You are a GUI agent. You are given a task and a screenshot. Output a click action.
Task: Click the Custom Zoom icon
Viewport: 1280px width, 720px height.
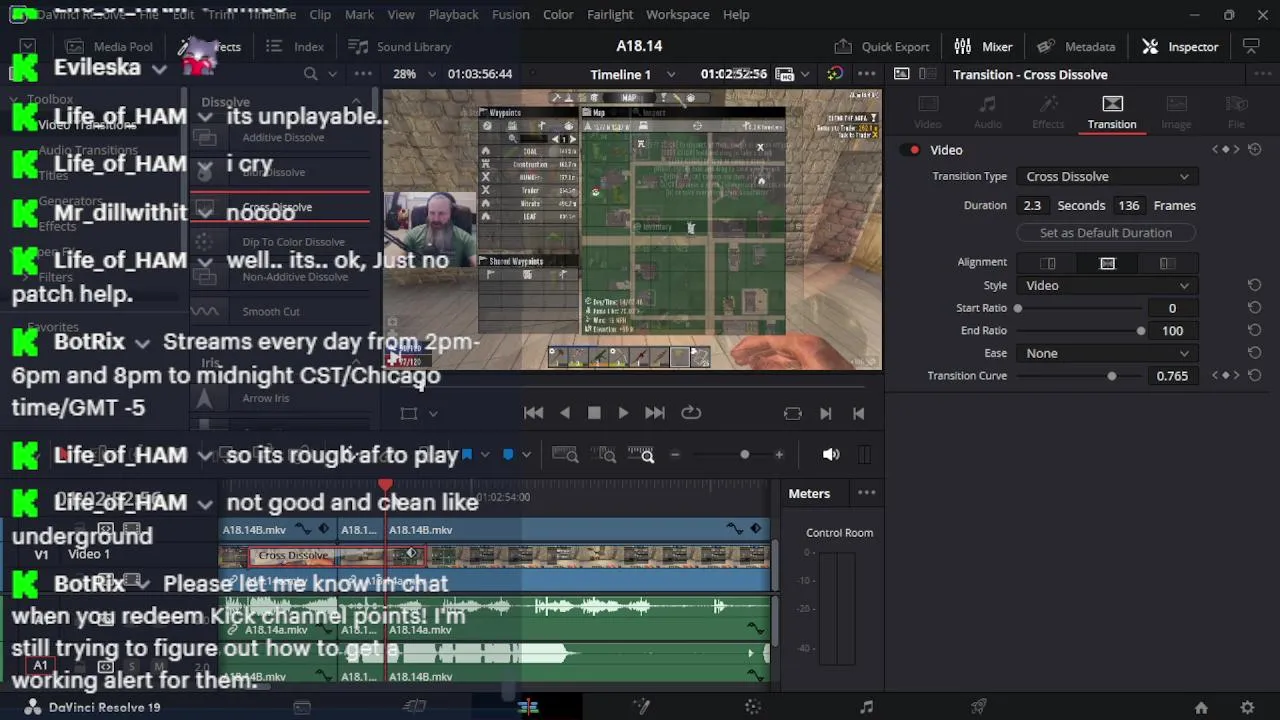coord(641,455)
